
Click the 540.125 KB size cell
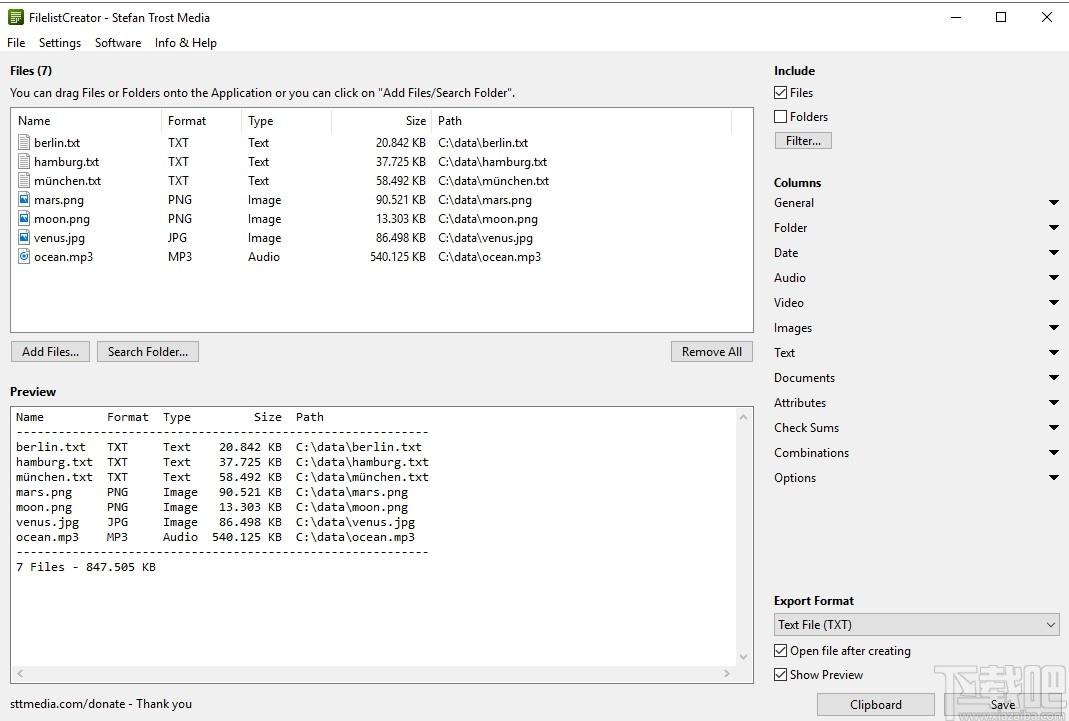[397, 257]
